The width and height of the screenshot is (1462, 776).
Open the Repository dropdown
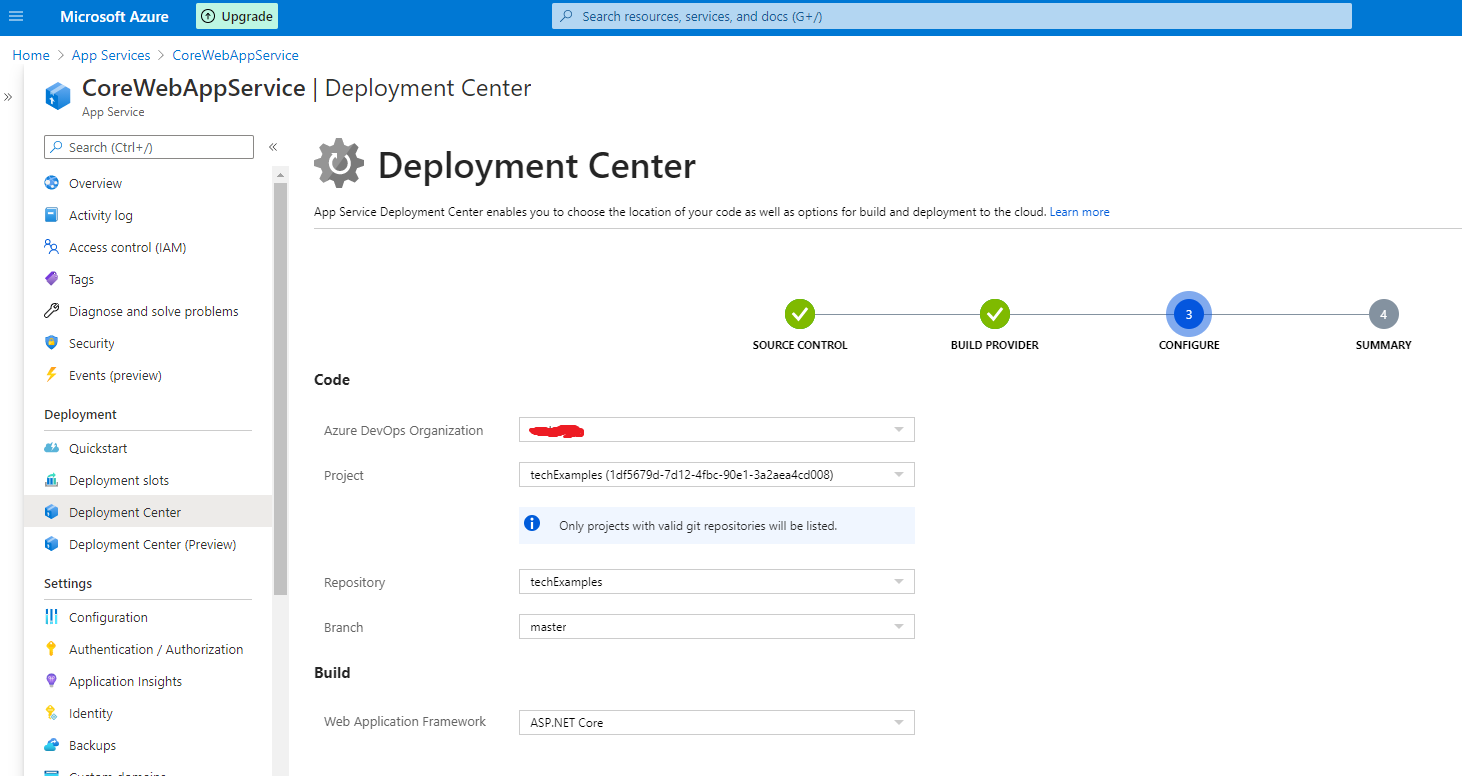(x=717, y=581)
